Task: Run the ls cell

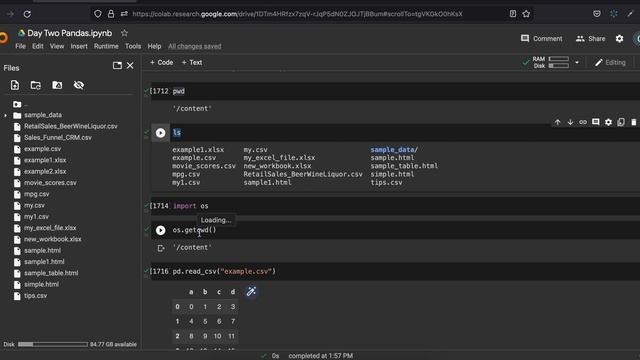Action: [160, 133]
